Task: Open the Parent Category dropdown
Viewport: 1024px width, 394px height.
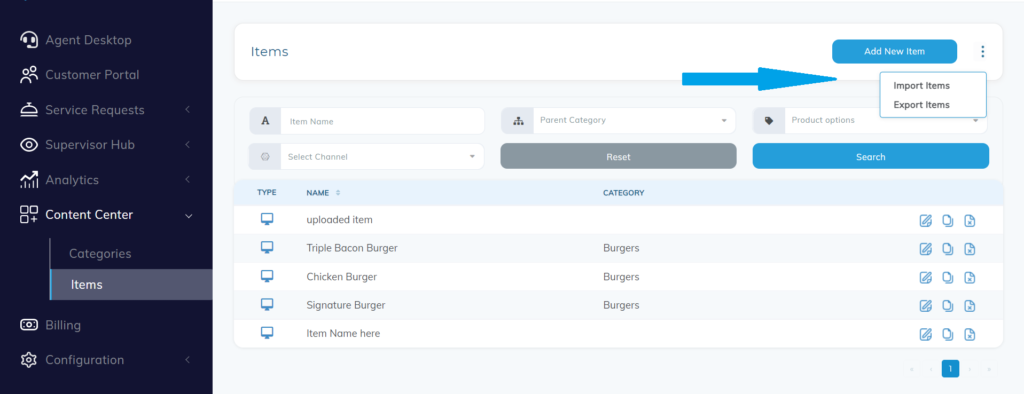Action: 618,121
